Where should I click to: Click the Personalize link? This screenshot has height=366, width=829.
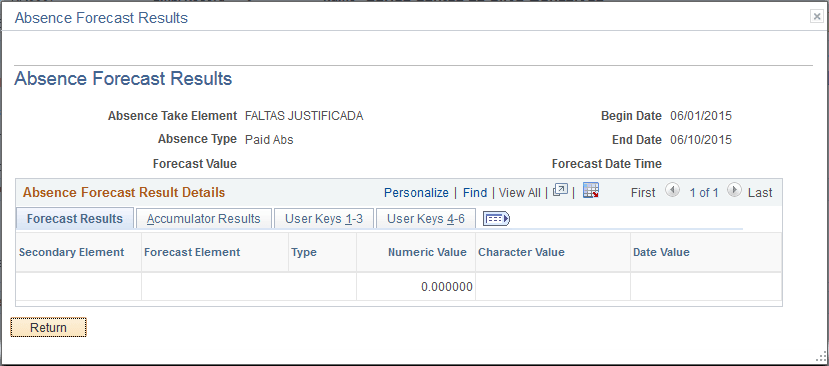pyautogui.click(x=416, y=193)
